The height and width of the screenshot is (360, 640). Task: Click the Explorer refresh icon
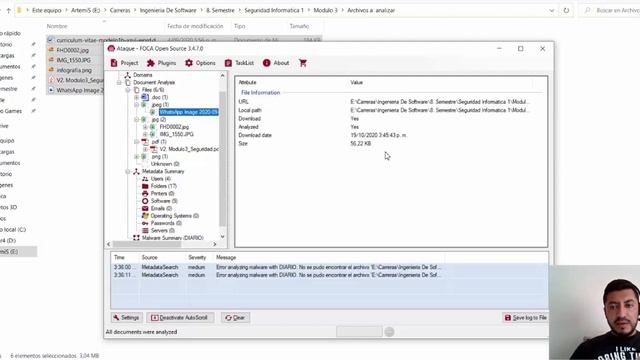[x=566, y=11]
